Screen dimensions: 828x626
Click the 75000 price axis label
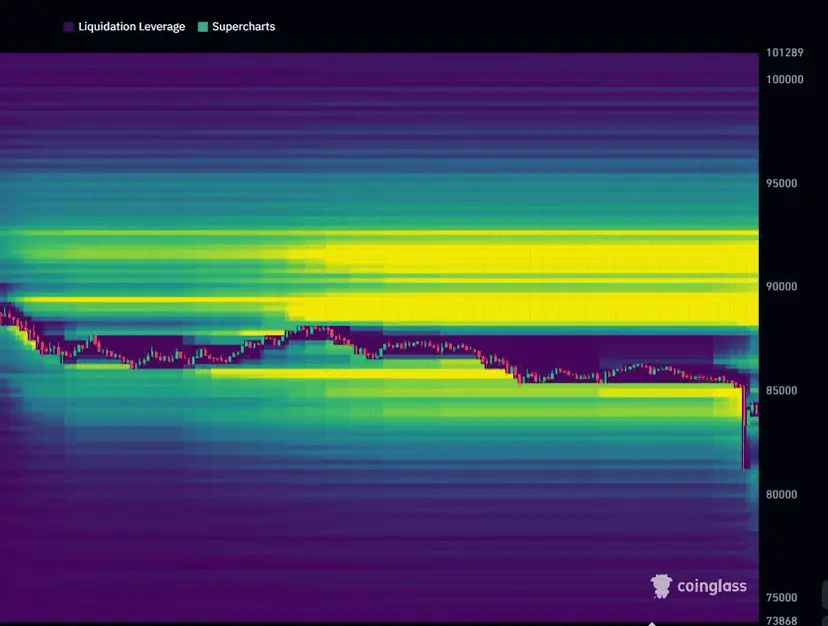pyautogui.click(x=782, y=597)
